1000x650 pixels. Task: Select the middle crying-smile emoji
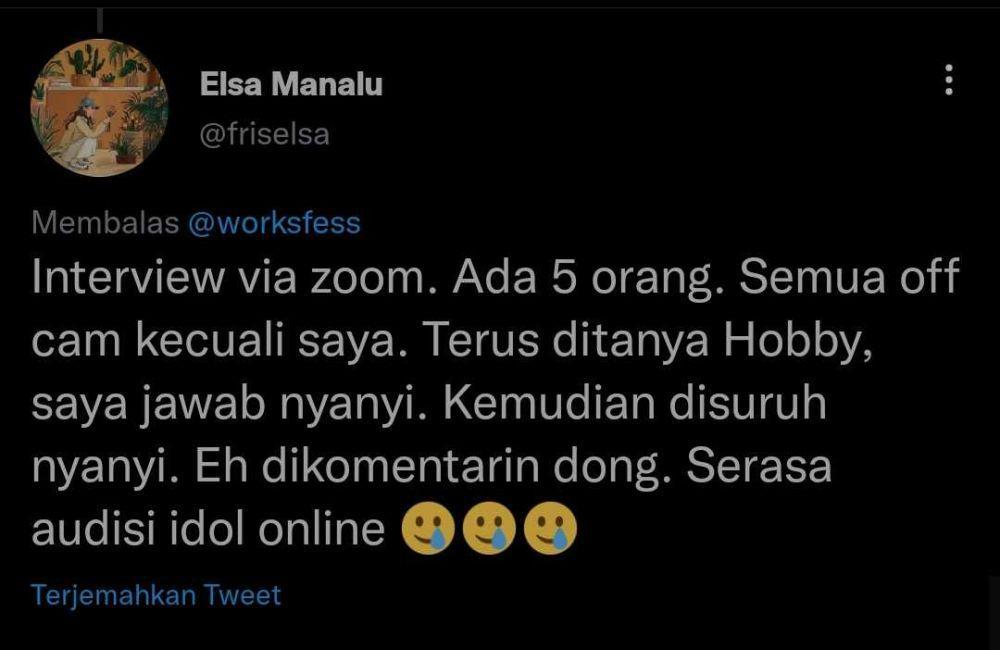[489, 528]
